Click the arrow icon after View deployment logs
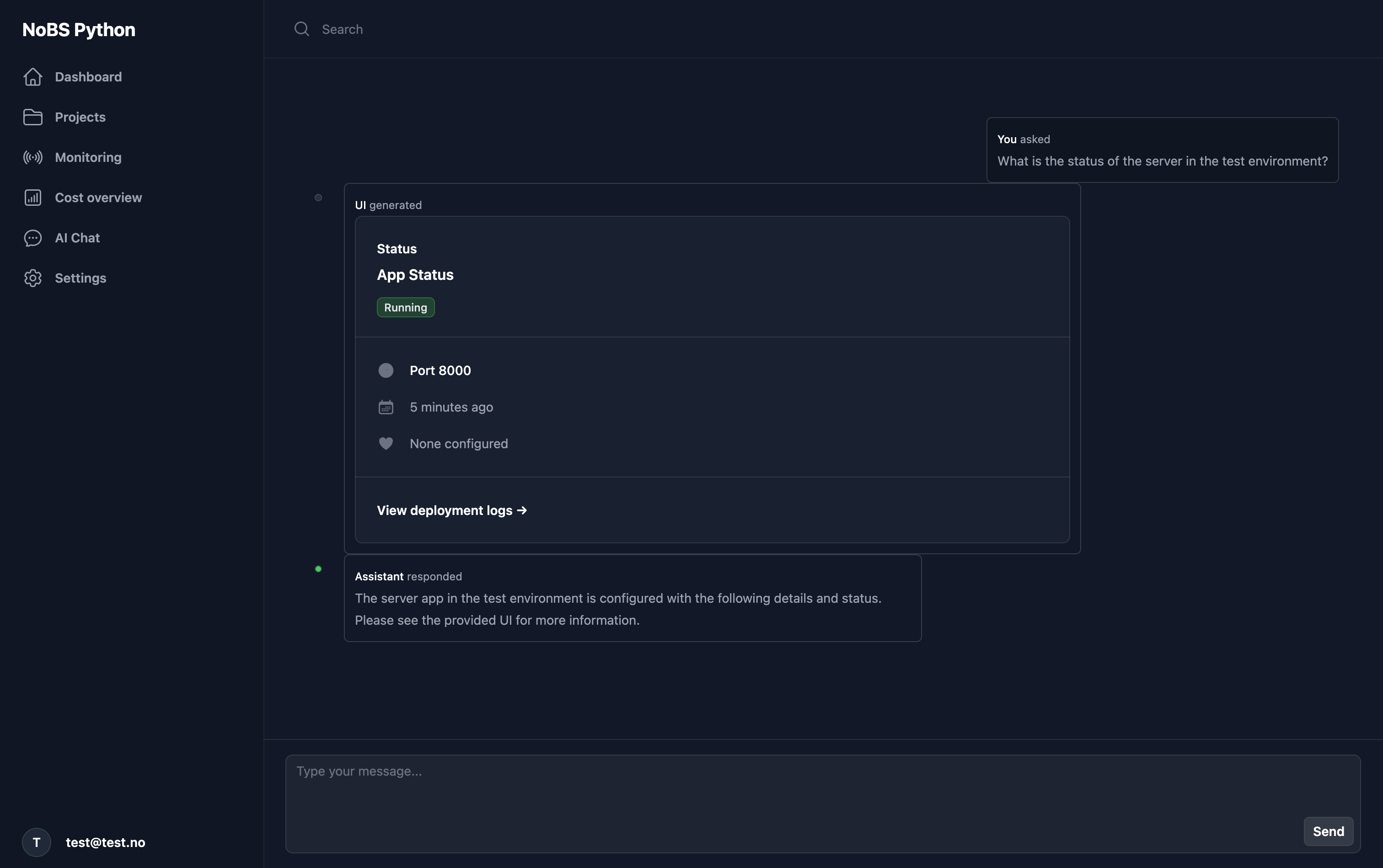 click(x=522, y=510)
